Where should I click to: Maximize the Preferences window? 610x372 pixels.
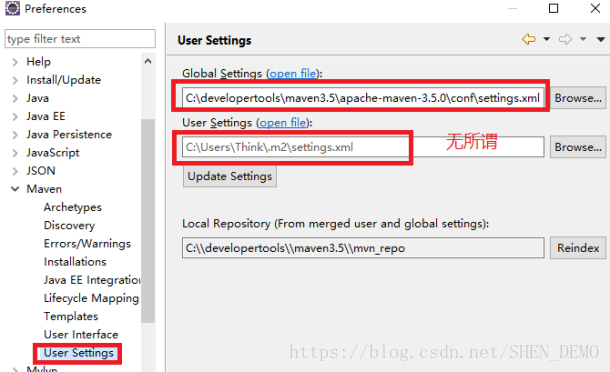click(553, 8)
